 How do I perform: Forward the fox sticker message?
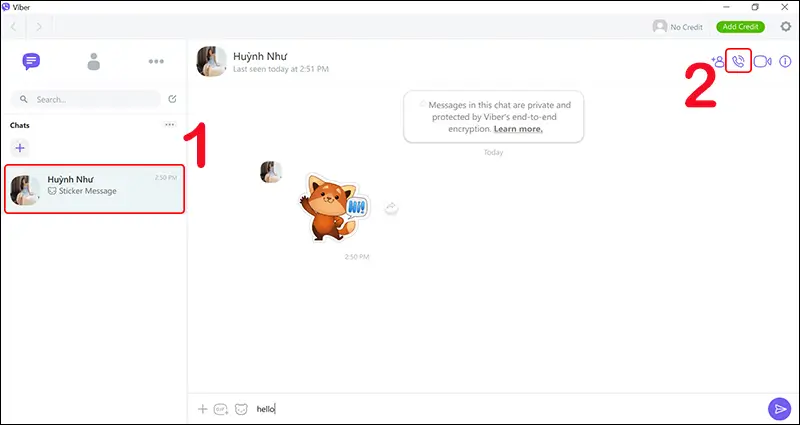pyautogui.click(x=391, y=207)
